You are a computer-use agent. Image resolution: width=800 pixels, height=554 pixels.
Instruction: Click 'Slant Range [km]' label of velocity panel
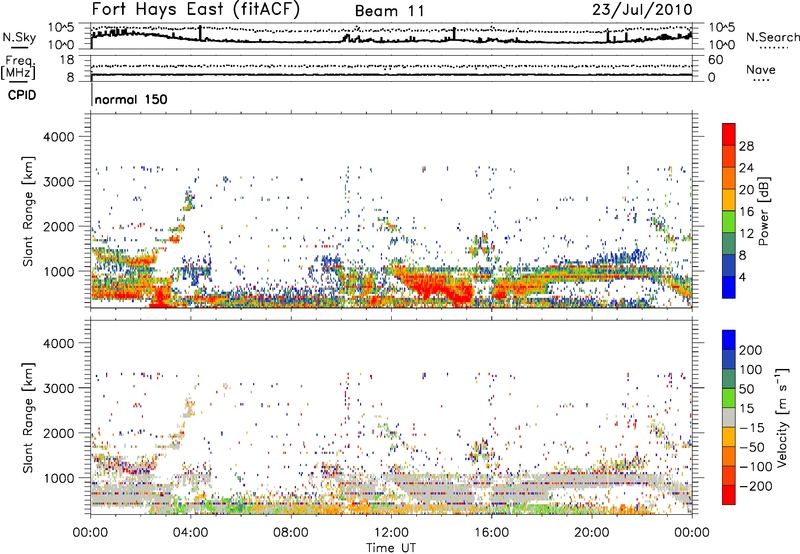click(29, 418)
